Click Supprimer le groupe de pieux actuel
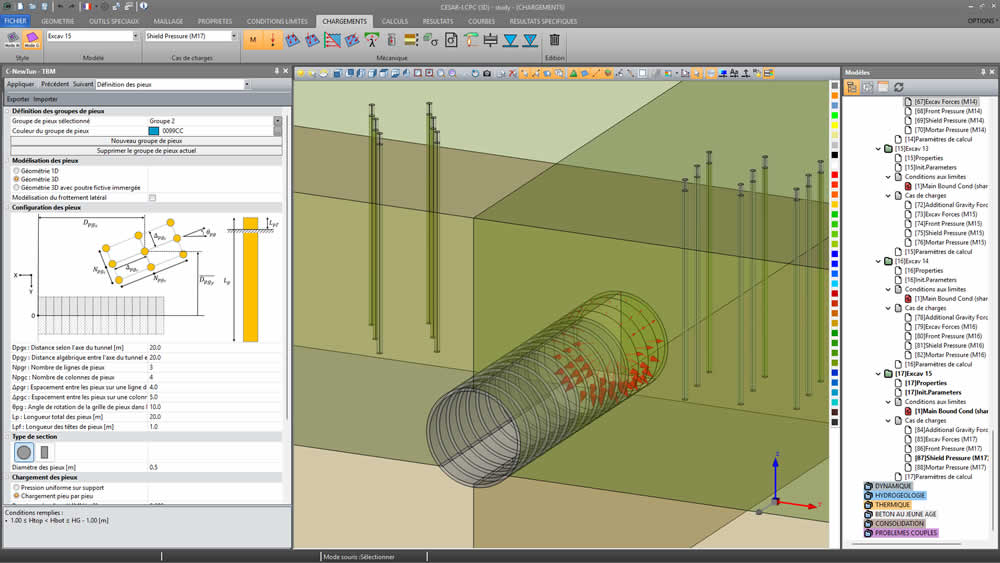 click(146, 150)
